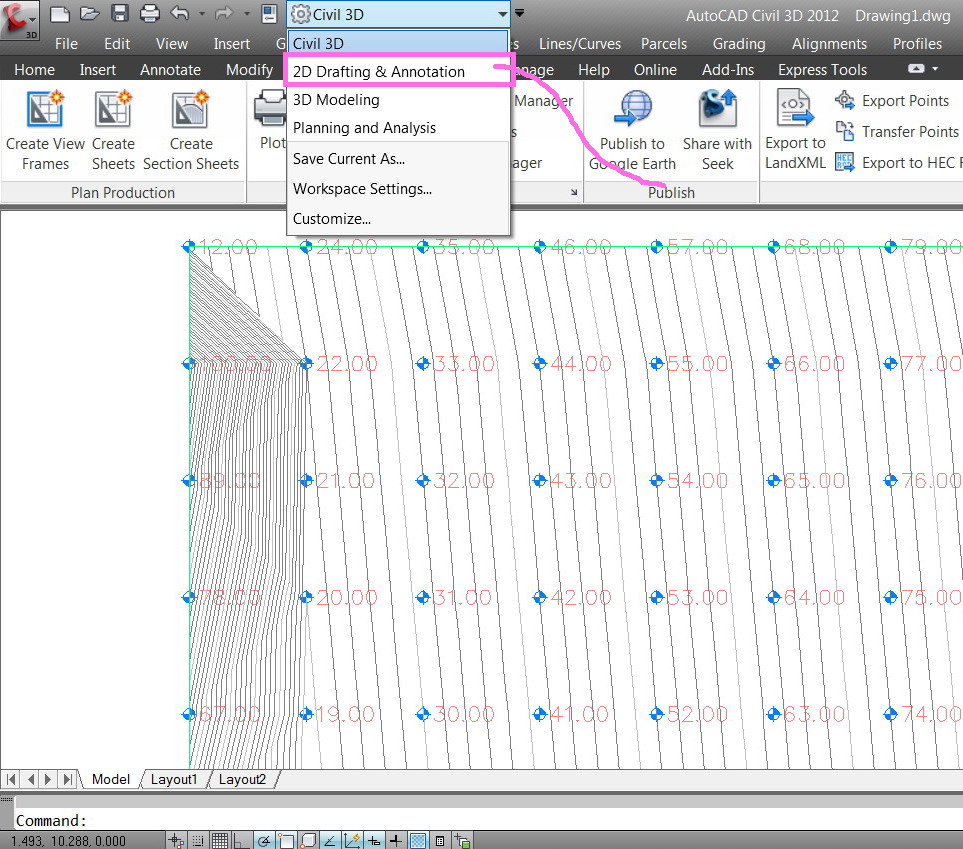
Task: Open the Quick Access toolbar customize arrow
Action: pyautogui.click(x=520, y=13)
